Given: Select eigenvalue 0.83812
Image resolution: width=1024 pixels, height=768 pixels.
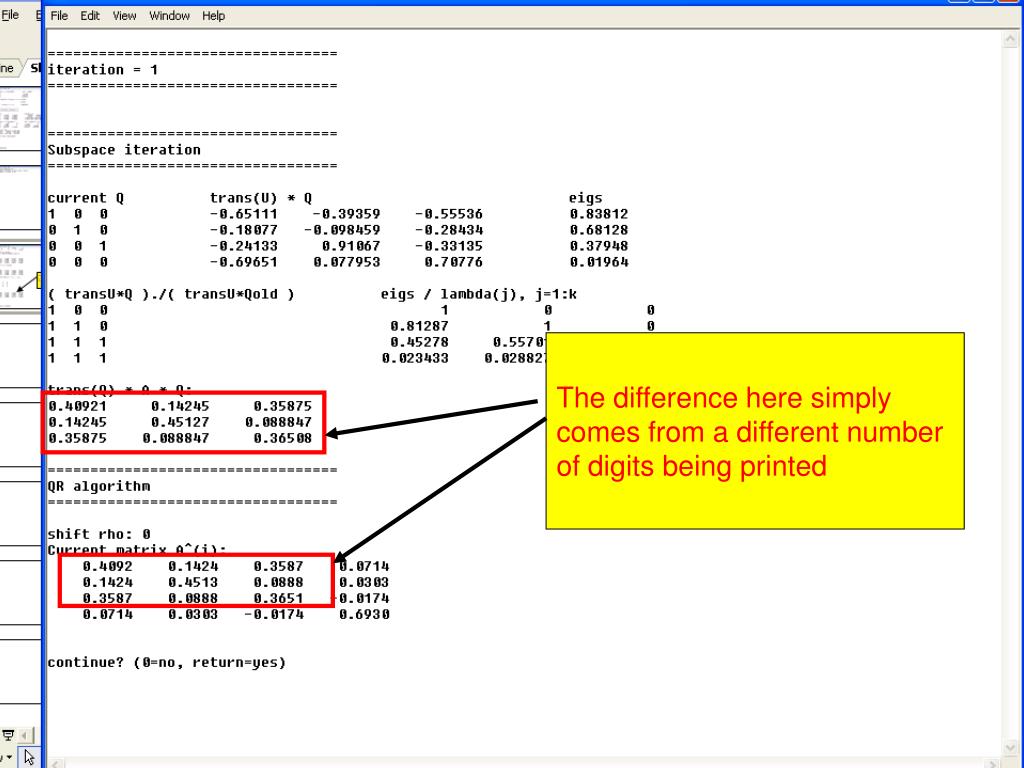Looking at the screenshot, I should click(598, 214).
